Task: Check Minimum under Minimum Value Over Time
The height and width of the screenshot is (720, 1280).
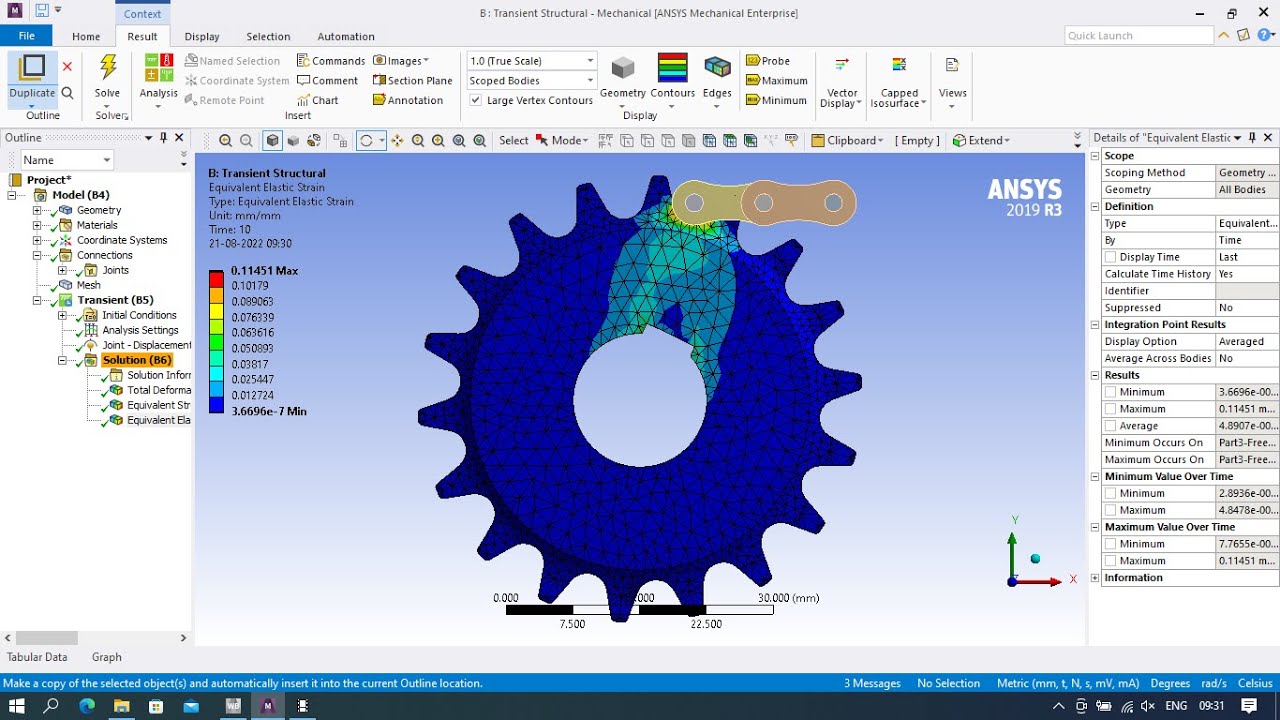Action: click(x=1111, y=493)
